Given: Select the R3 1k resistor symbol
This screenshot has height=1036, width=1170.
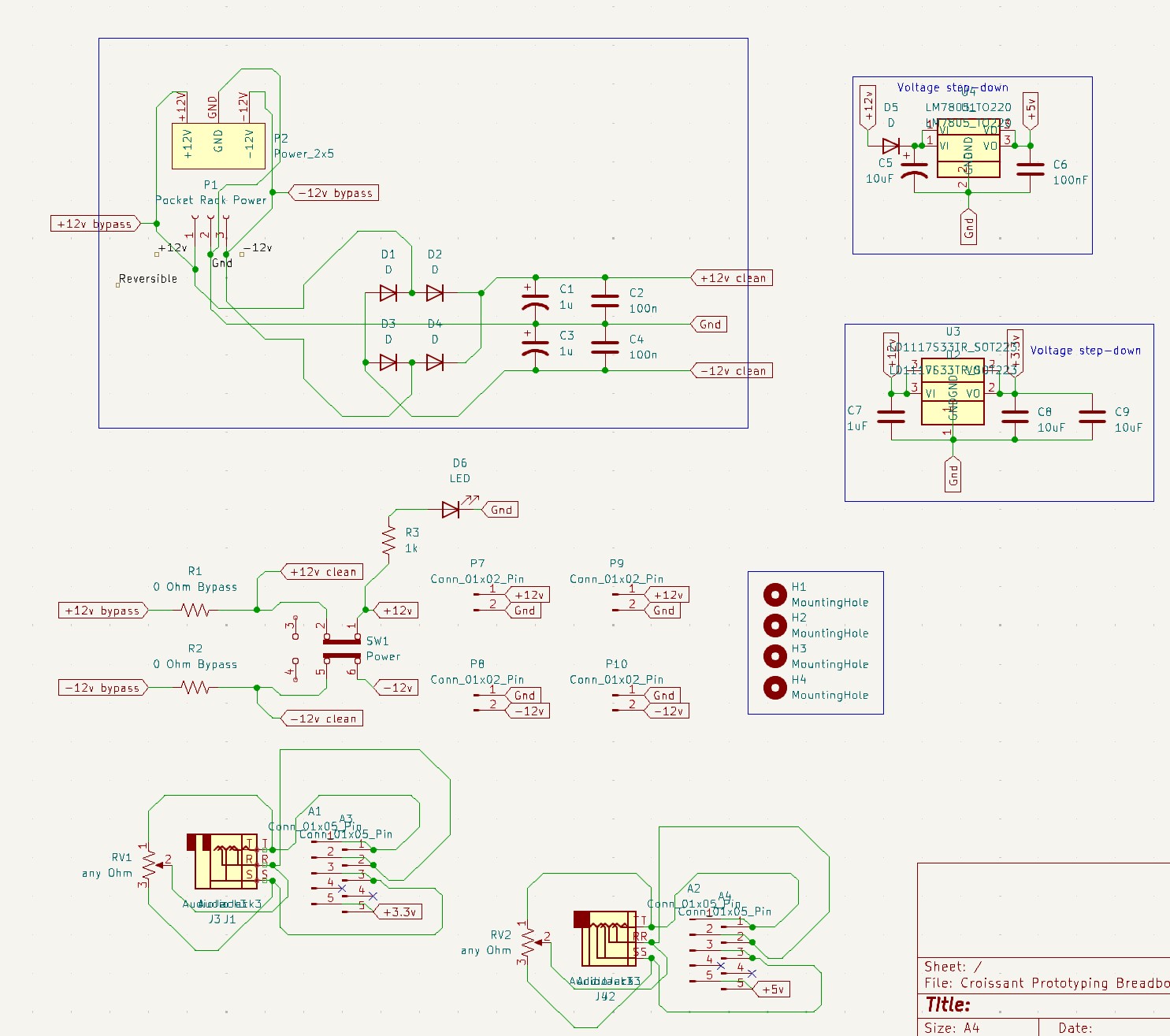Looking at the screenshot, I should (x=388, y=540).
